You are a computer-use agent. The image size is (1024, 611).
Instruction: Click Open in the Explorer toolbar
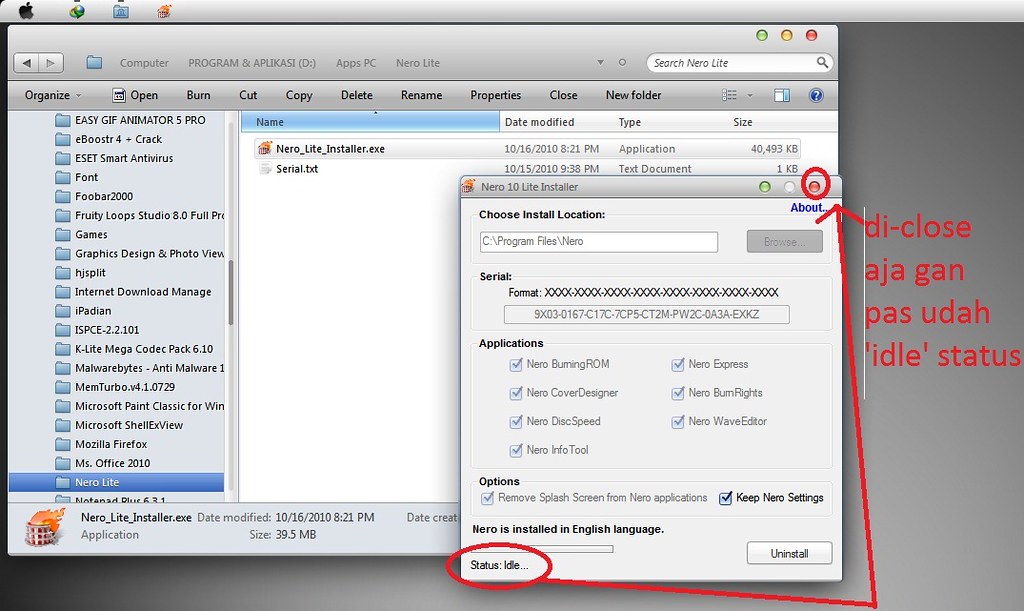tap(135, 95)
